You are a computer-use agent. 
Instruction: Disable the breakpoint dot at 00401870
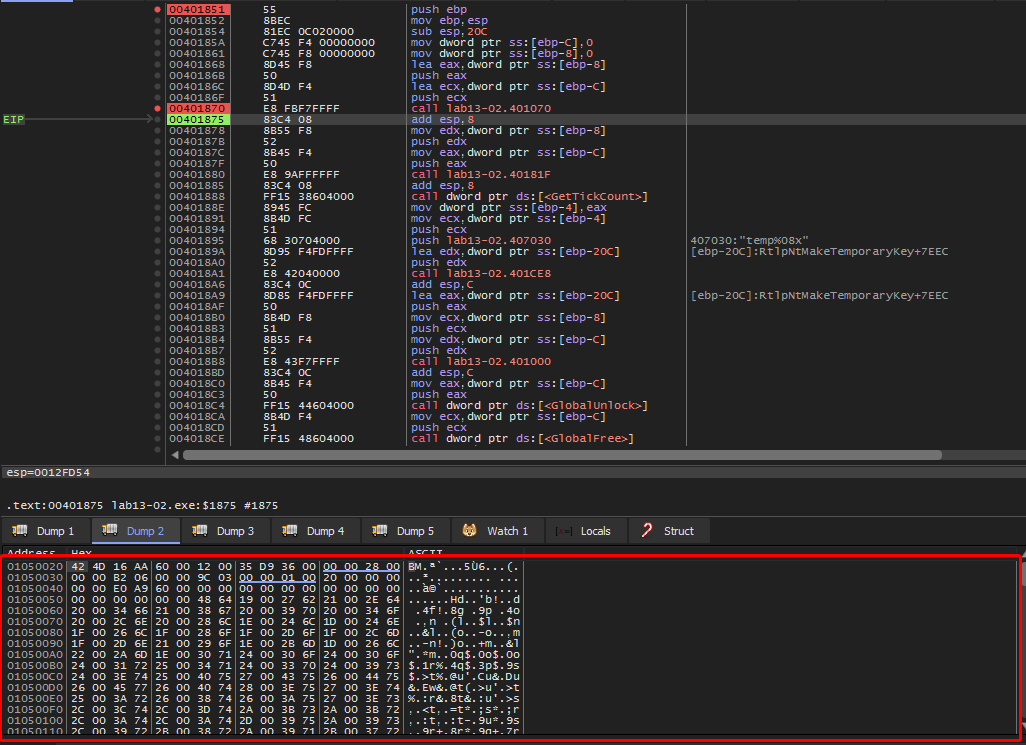pos(157,108)
